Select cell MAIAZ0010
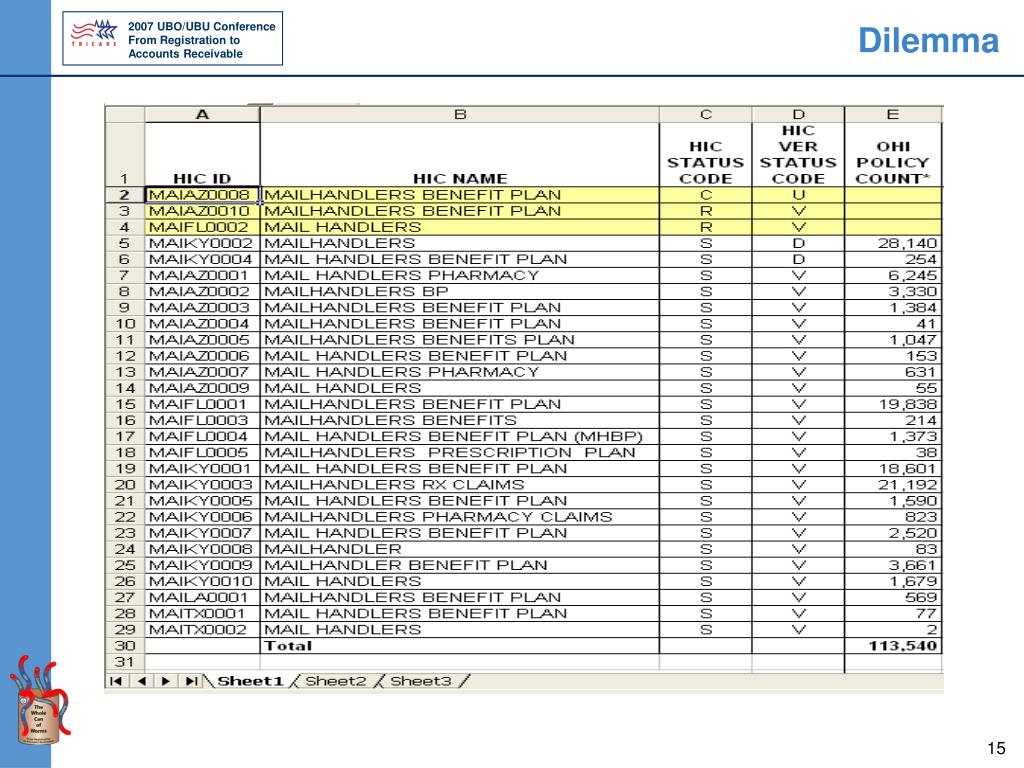The image size is (1024, 768). point(202,211)
